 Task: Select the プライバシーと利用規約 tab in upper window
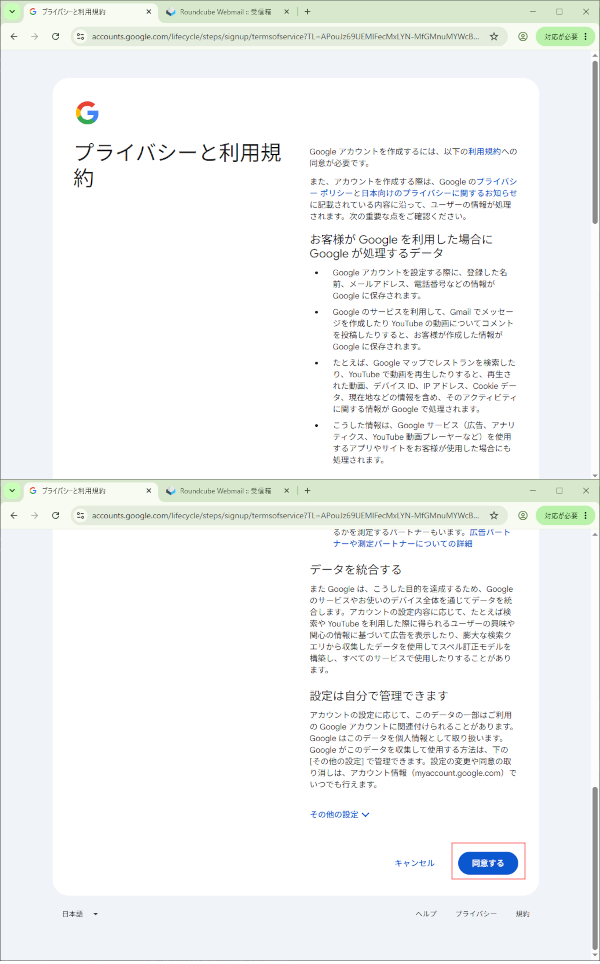pyautogui.click(x=90, y=12)
